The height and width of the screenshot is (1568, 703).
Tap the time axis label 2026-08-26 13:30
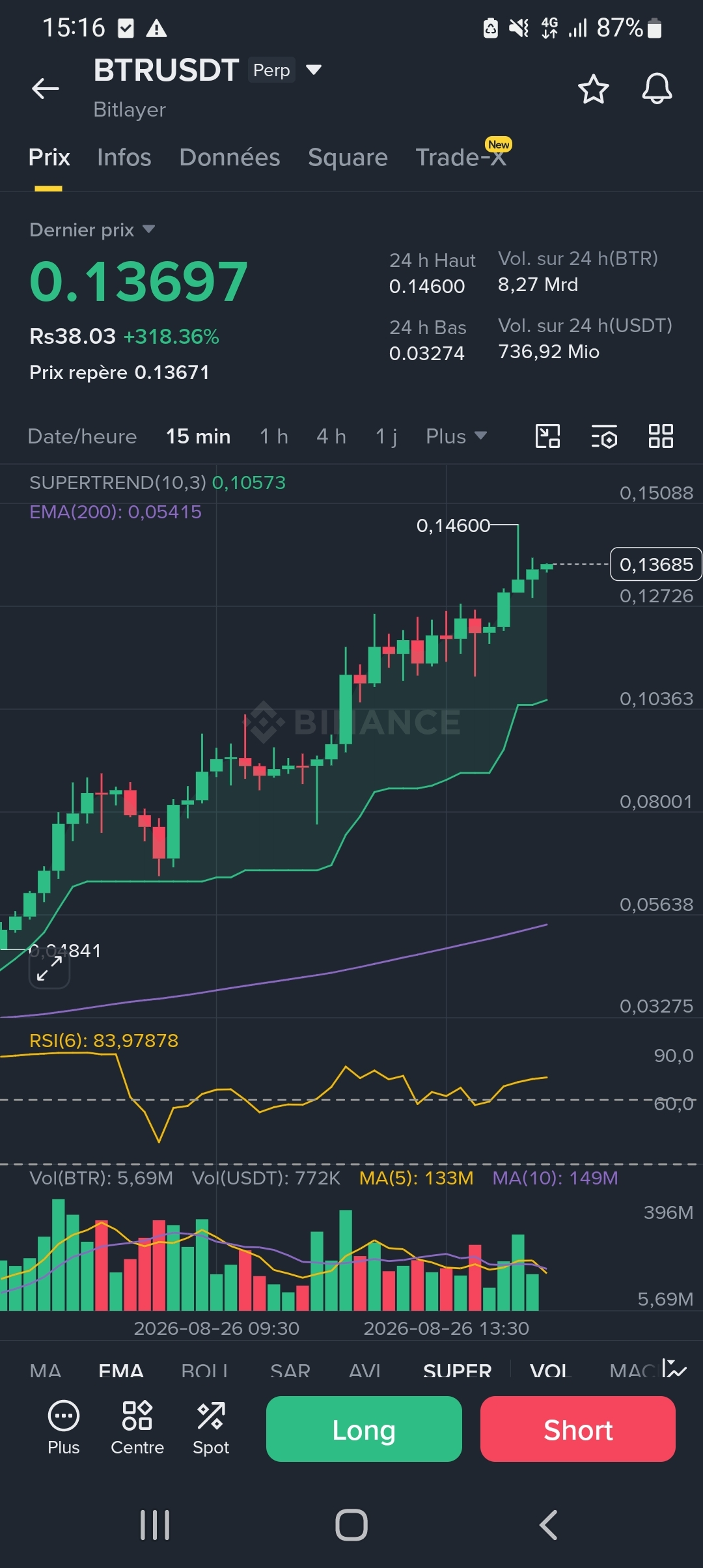[x=447, y=1328]
